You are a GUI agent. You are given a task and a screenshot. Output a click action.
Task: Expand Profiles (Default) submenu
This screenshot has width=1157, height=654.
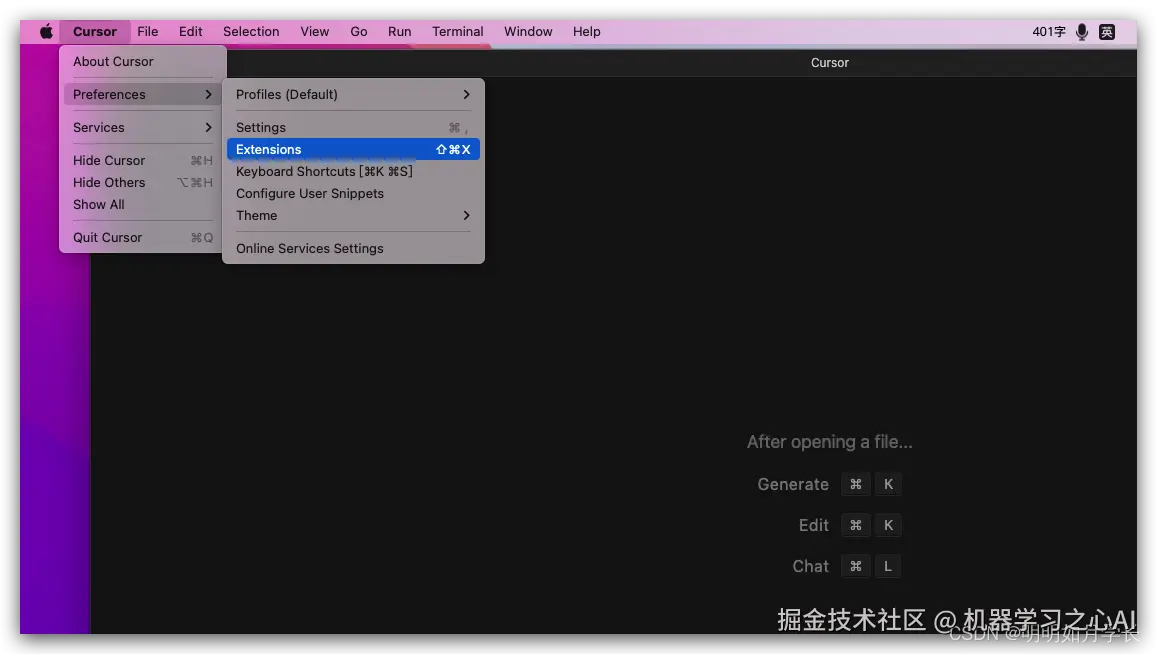pos(353,94)
